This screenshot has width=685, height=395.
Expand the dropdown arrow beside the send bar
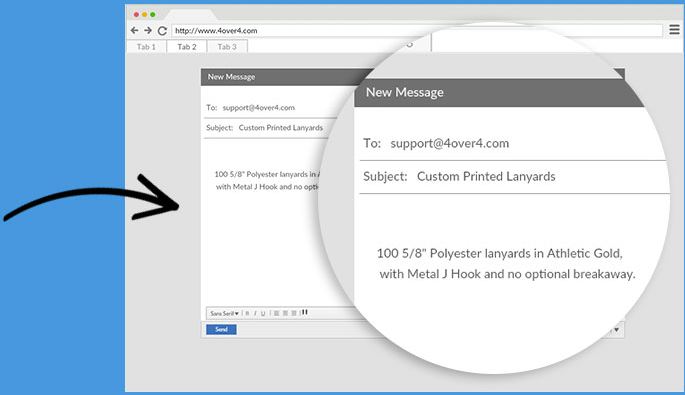coord(616,329)
